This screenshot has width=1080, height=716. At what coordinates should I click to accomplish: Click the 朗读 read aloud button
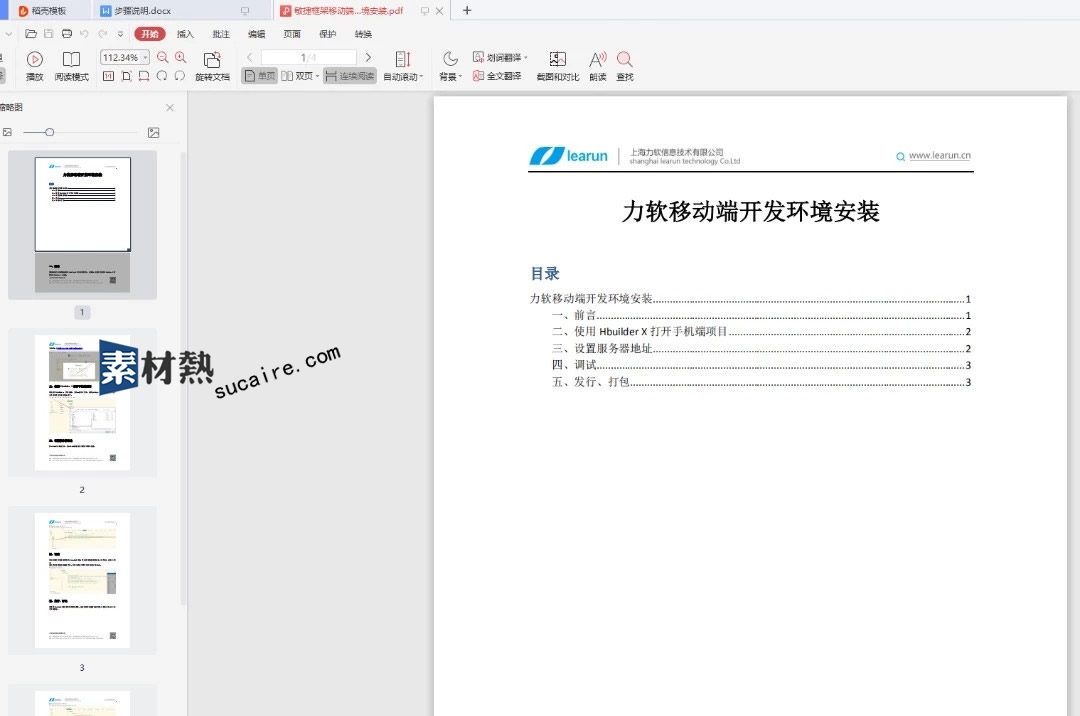[x=598, y=66]
